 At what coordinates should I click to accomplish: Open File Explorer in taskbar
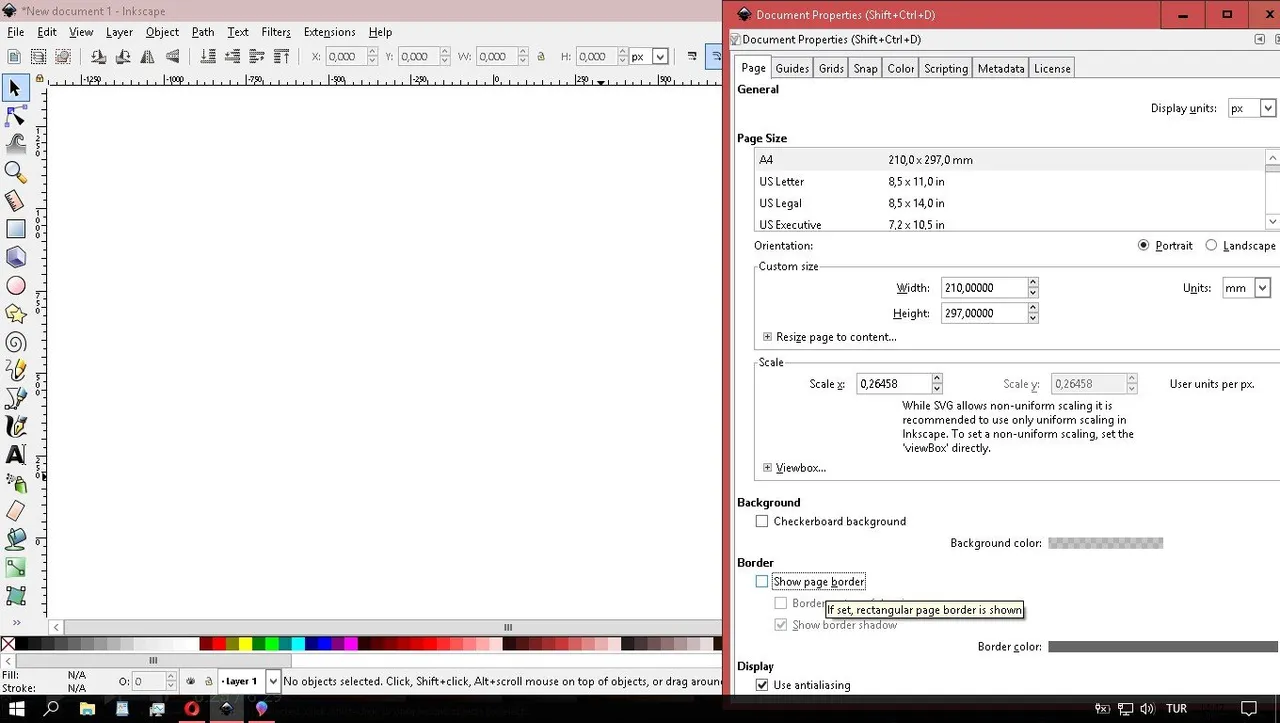(87, 708)
